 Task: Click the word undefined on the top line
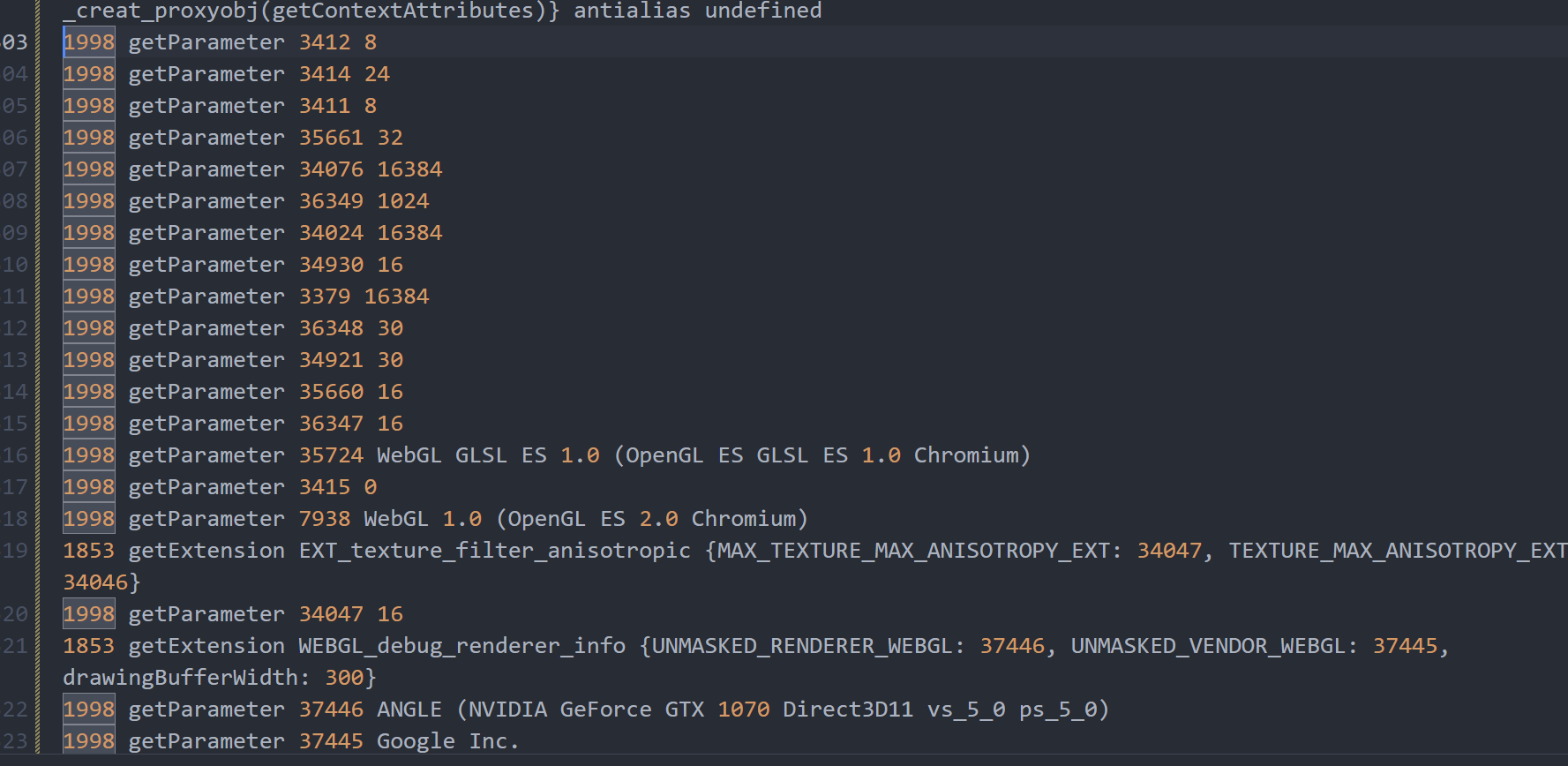762,11
